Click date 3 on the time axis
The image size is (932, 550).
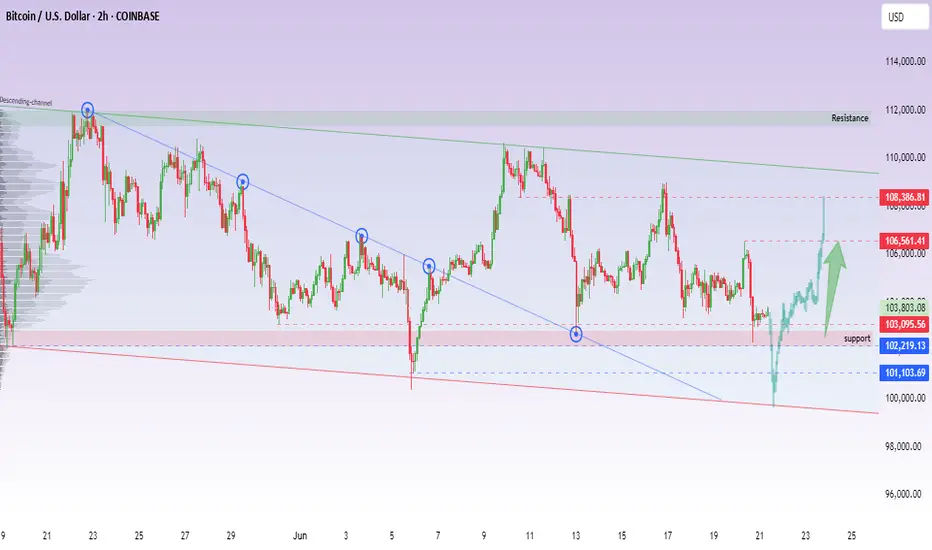(346, 536)
